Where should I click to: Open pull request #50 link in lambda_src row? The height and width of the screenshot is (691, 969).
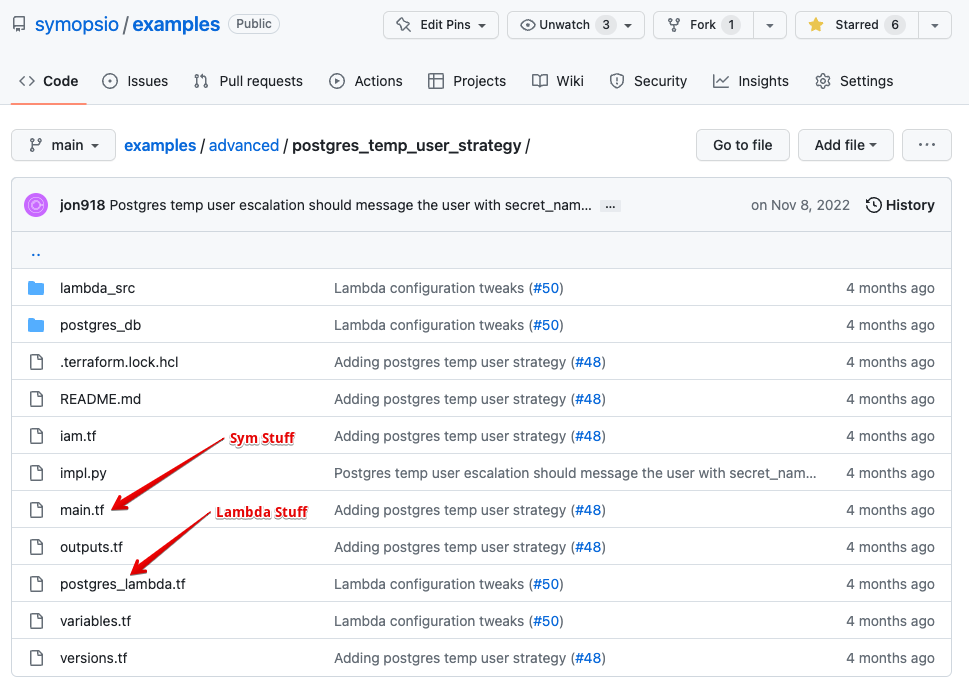coord(546,288)
